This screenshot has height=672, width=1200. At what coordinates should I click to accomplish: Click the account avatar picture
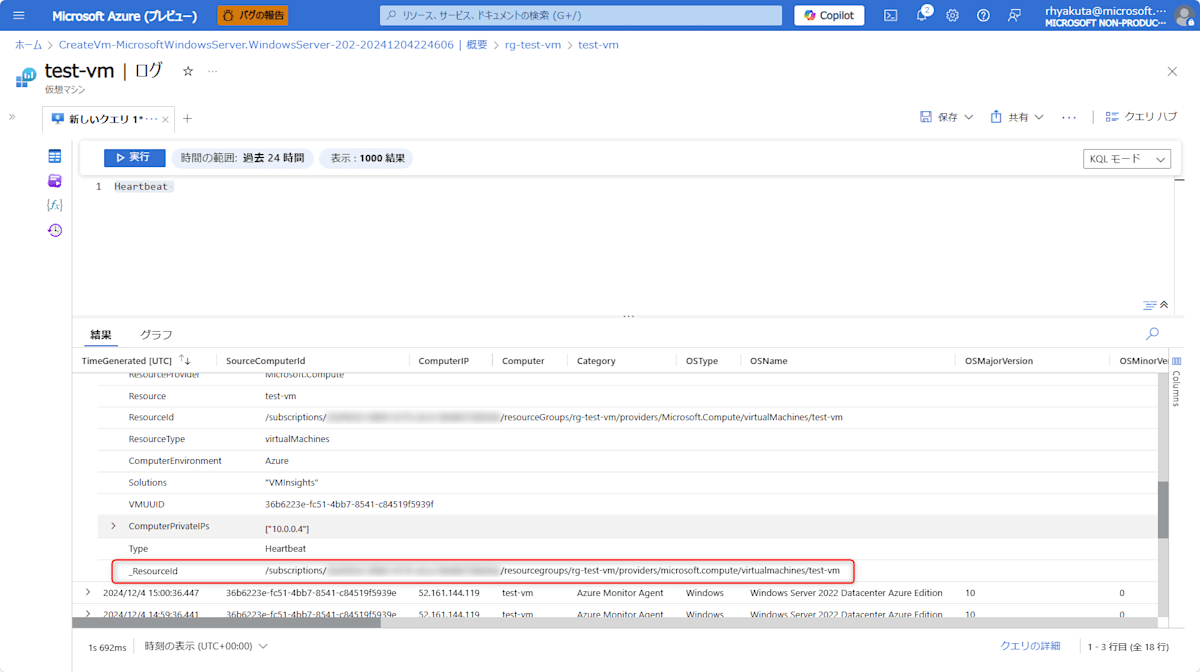(x=1184, y=15)
